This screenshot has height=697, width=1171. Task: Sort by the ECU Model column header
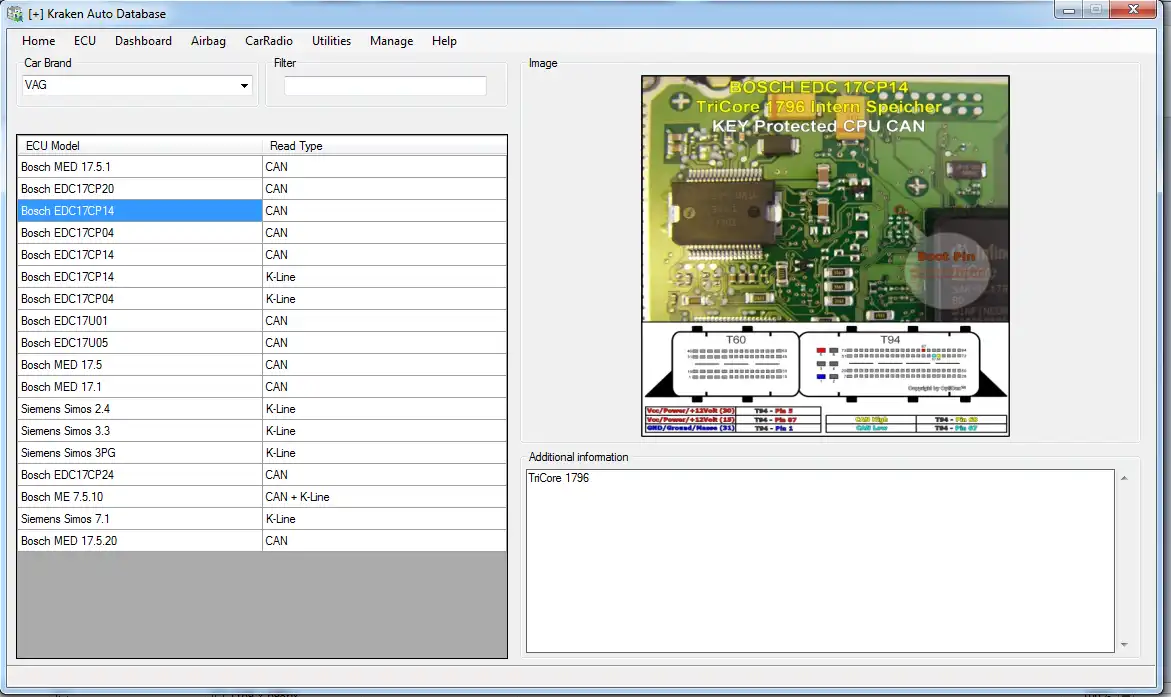140,146
